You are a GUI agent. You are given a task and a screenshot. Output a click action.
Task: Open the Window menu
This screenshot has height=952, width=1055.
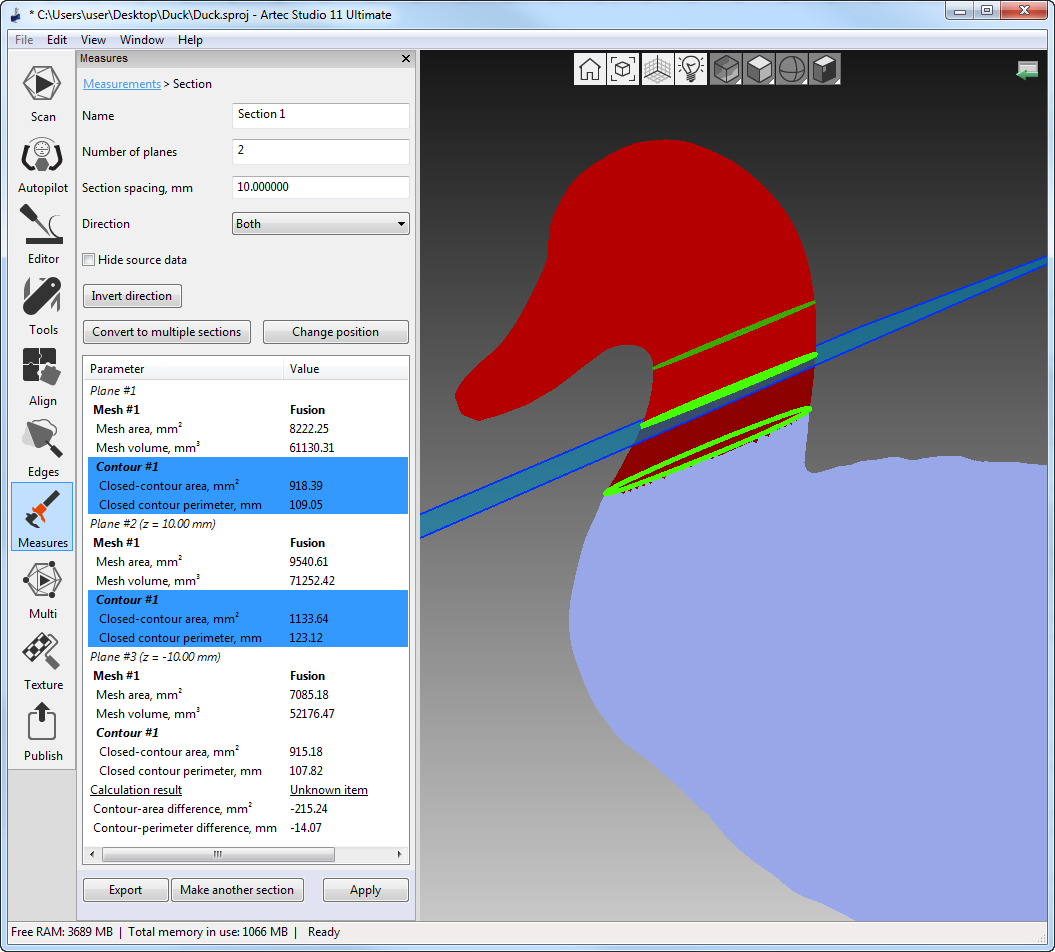coord(142,40)
